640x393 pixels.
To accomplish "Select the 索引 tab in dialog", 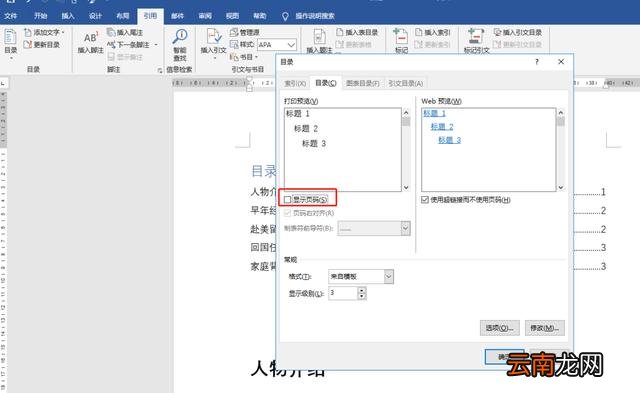I will click(x=295, y=83).
